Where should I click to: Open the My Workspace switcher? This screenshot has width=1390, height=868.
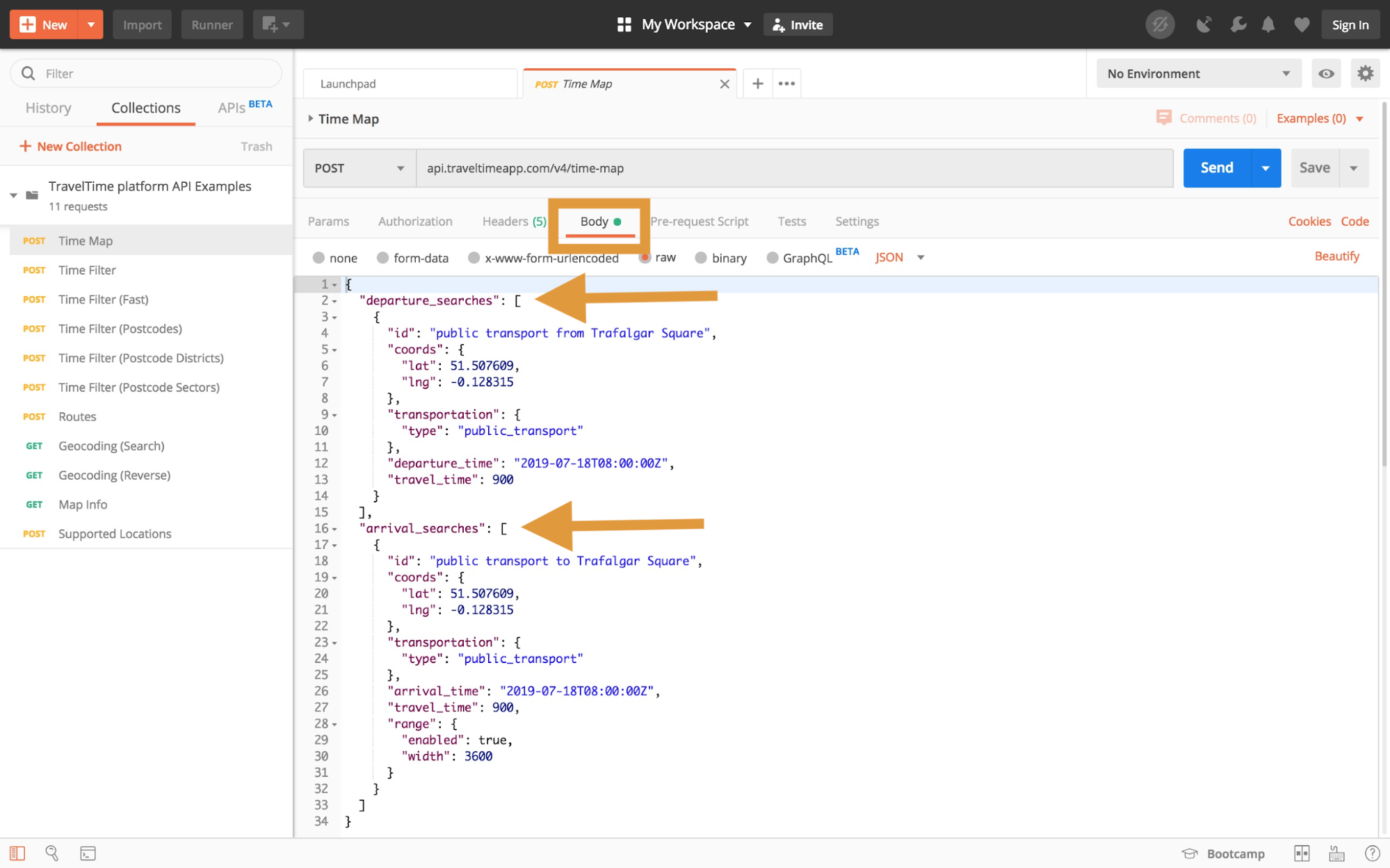click(685, 24)
